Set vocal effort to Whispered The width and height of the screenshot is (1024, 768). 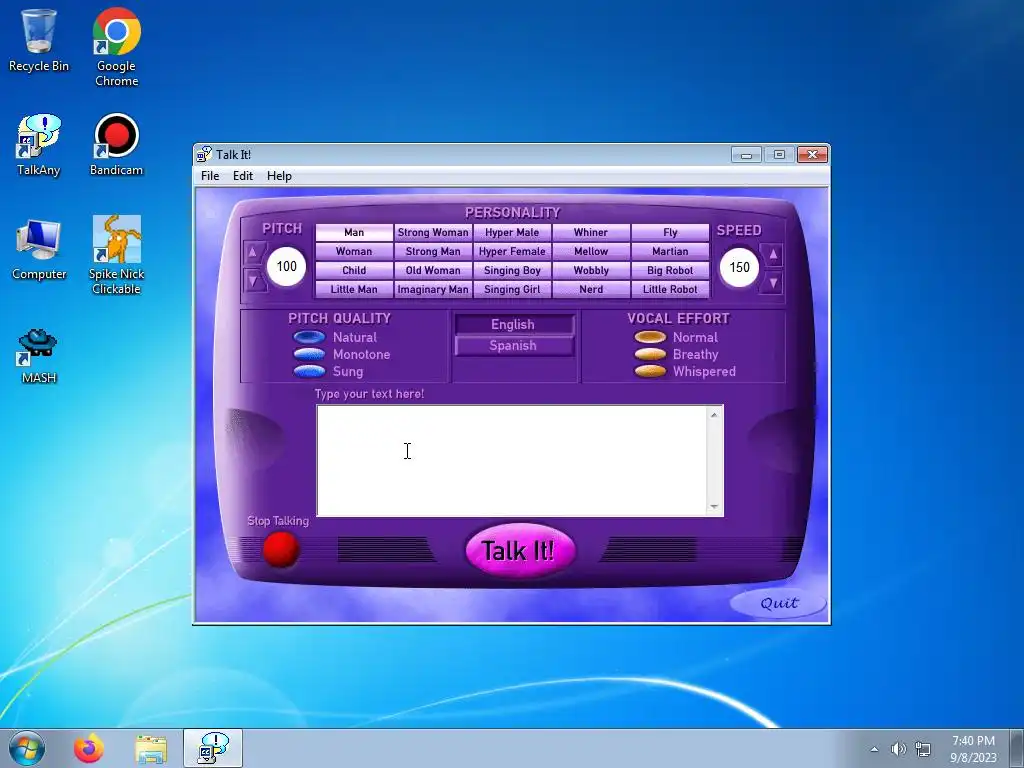click(x=650, y=372)
